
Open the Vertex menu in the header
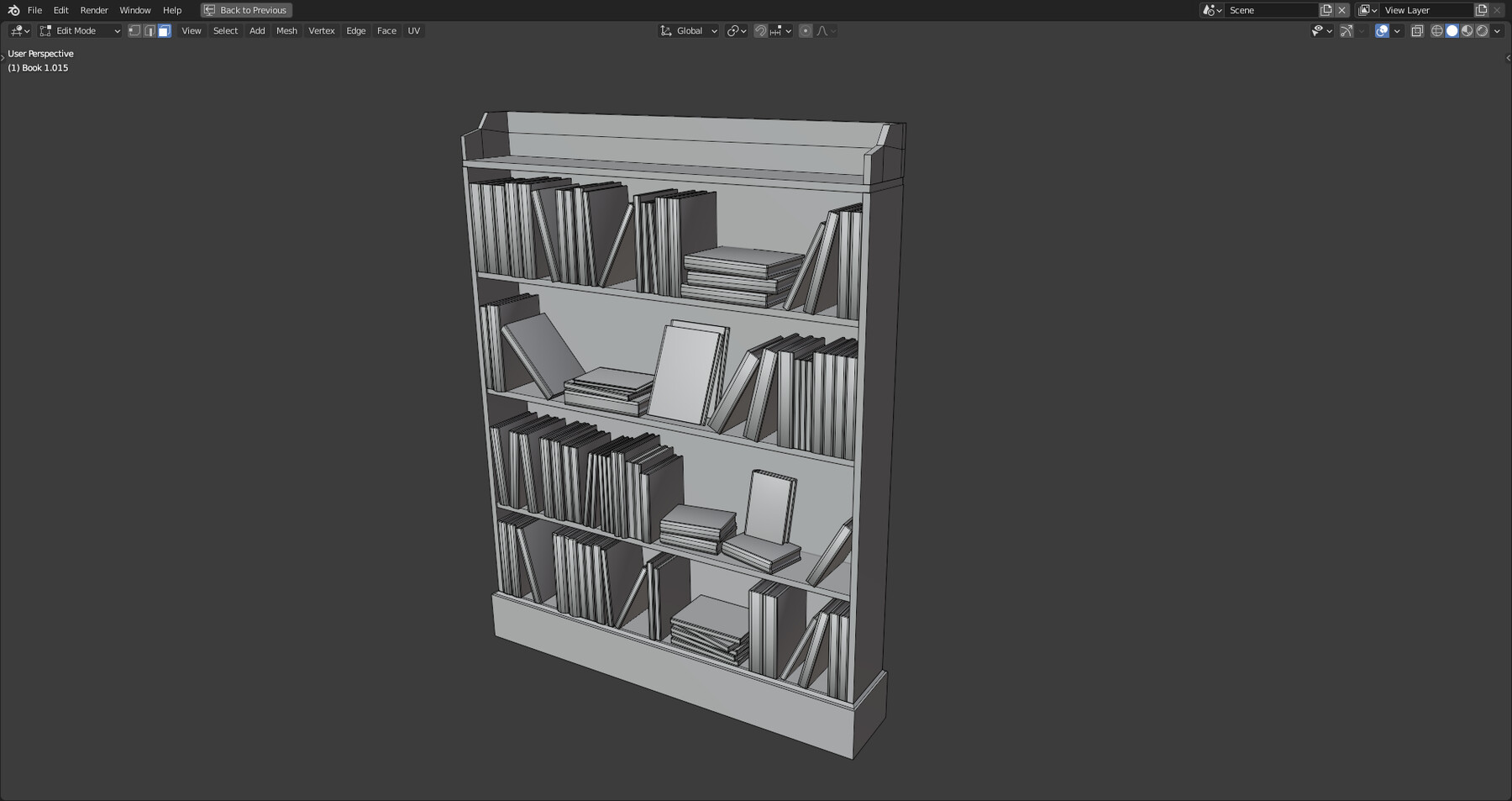click(321, 30)
